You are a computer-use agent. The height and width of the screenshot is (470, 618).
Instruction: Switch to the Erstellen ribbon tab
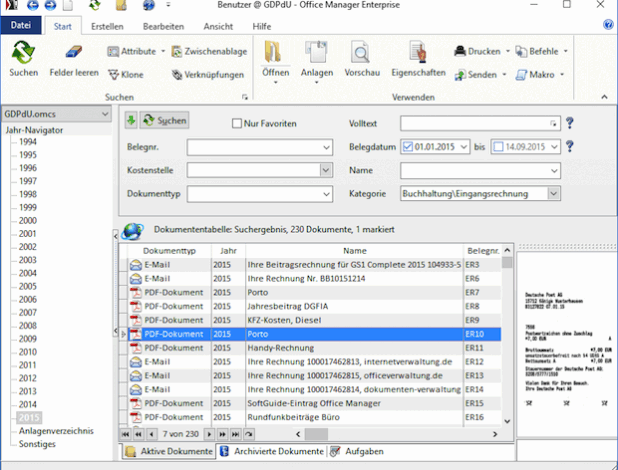pyautogui.click(x=106, y=25)
